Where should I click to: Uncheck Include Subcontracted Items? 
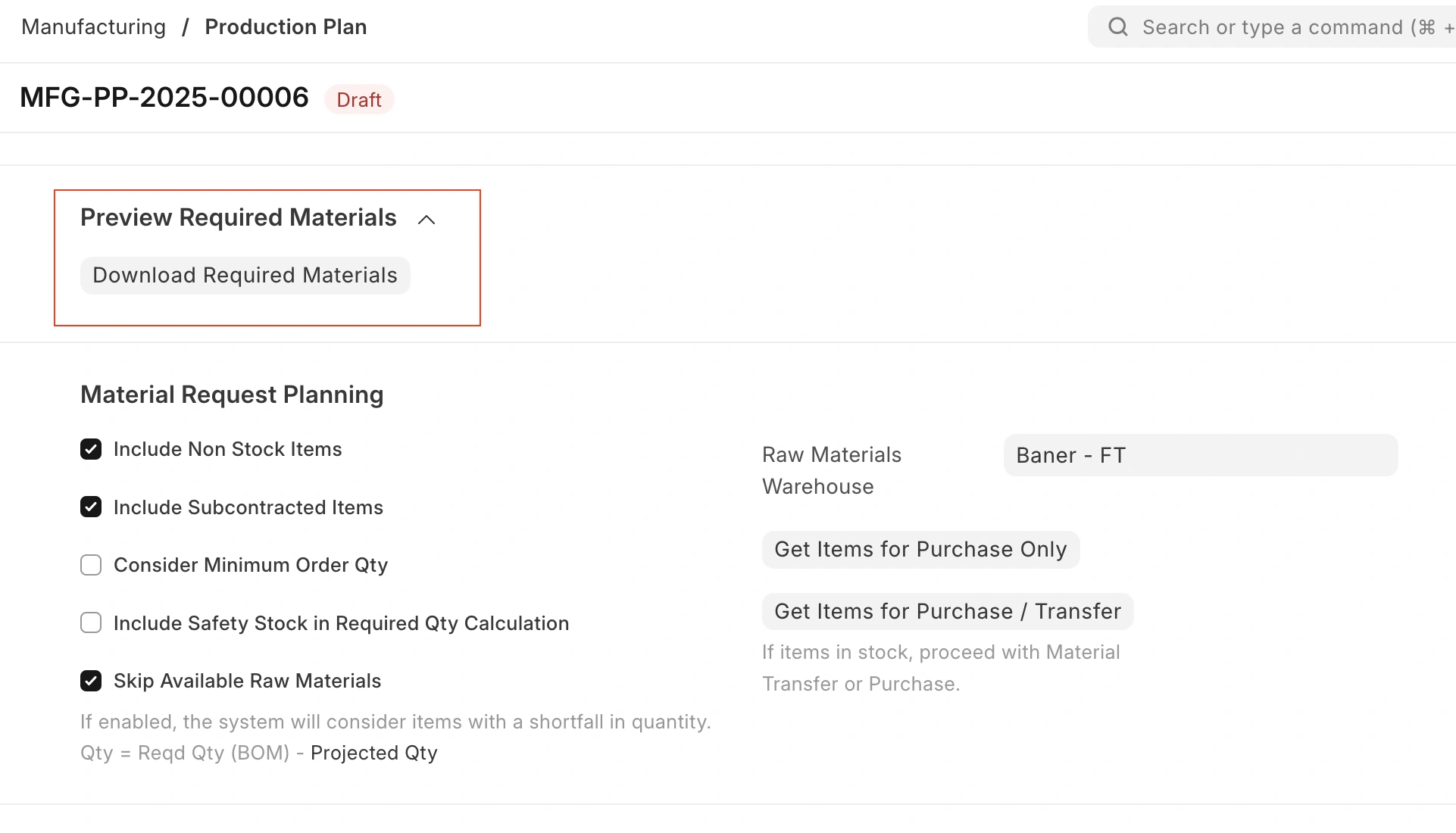click(x=91, y=507)
